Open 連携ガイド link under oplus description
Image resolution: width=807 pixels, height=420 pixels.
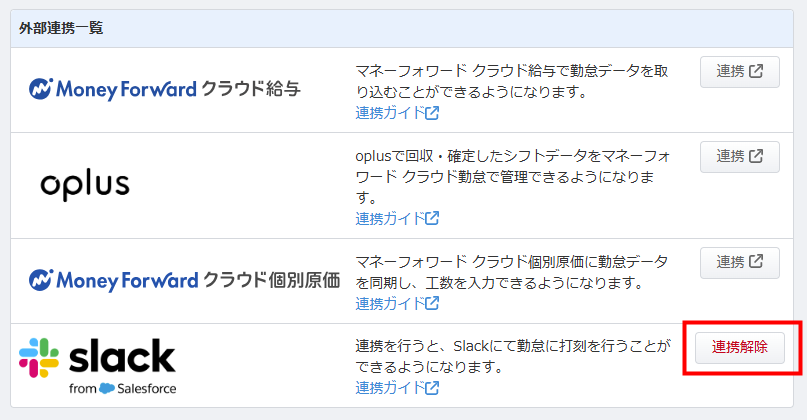(x=397, y=219)
